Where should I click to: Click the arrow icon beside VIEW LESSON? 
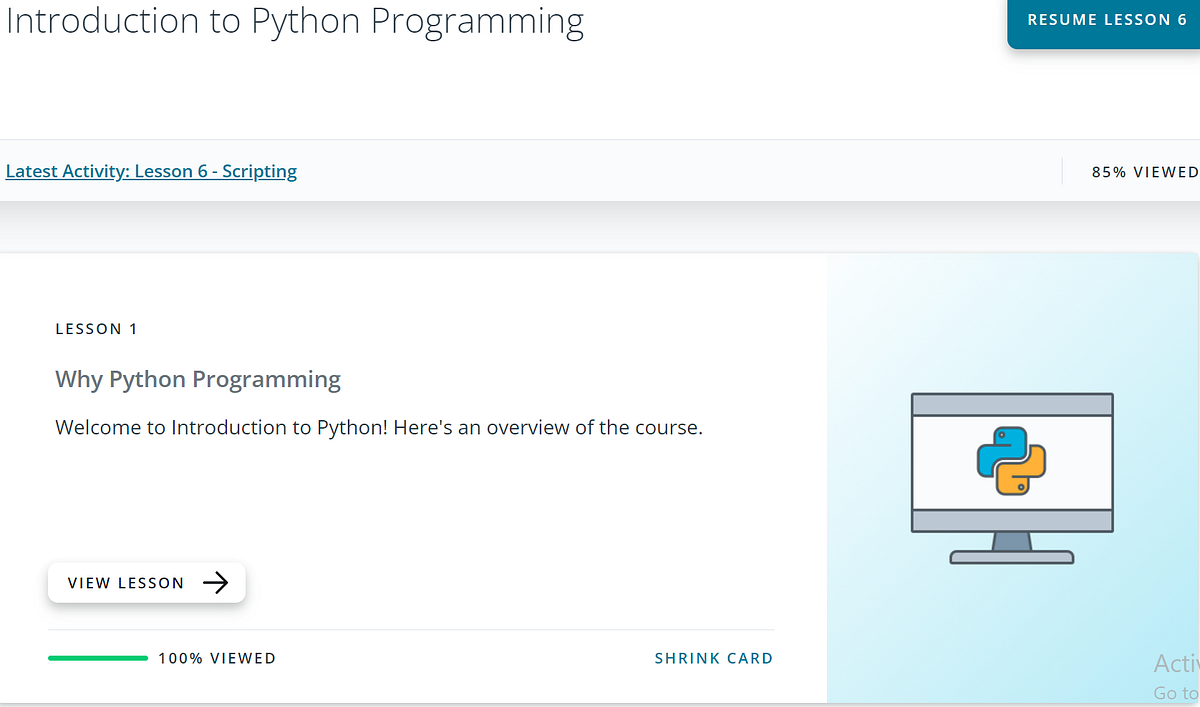[x=215, y=583]
